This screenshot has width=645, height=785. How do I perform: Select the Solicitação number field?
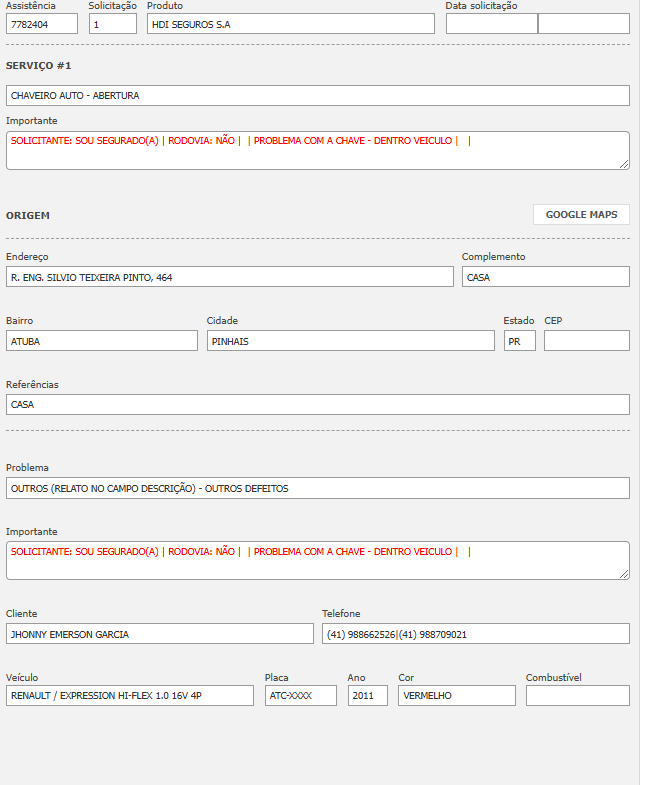click(x=112, y=24)
